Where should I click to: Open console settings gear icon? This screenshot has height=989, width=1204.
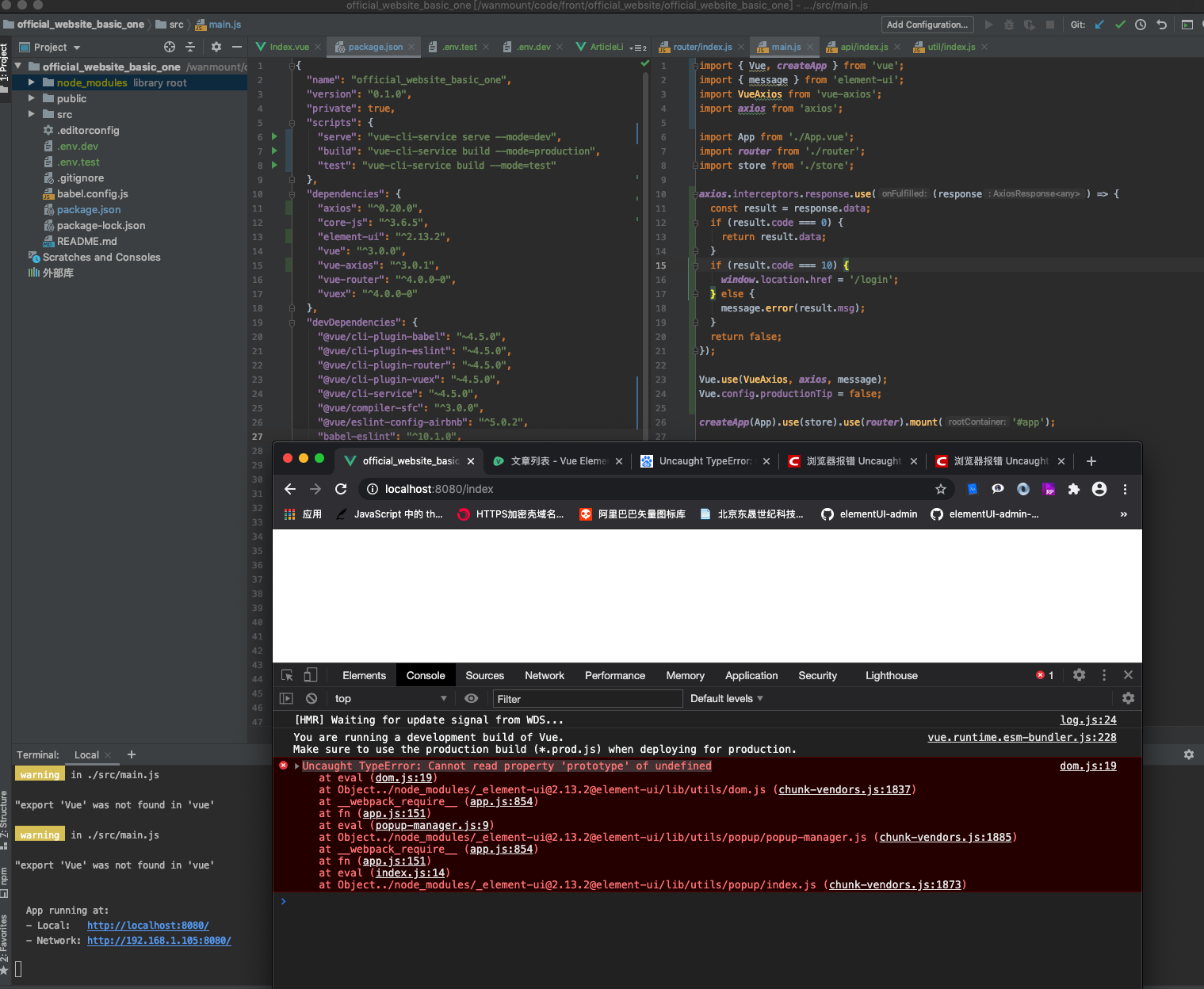[1128, 698]
